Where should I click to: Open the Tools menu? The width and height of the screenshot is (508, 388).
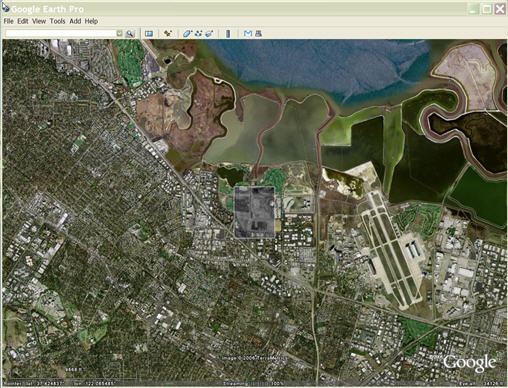[57, 21]
